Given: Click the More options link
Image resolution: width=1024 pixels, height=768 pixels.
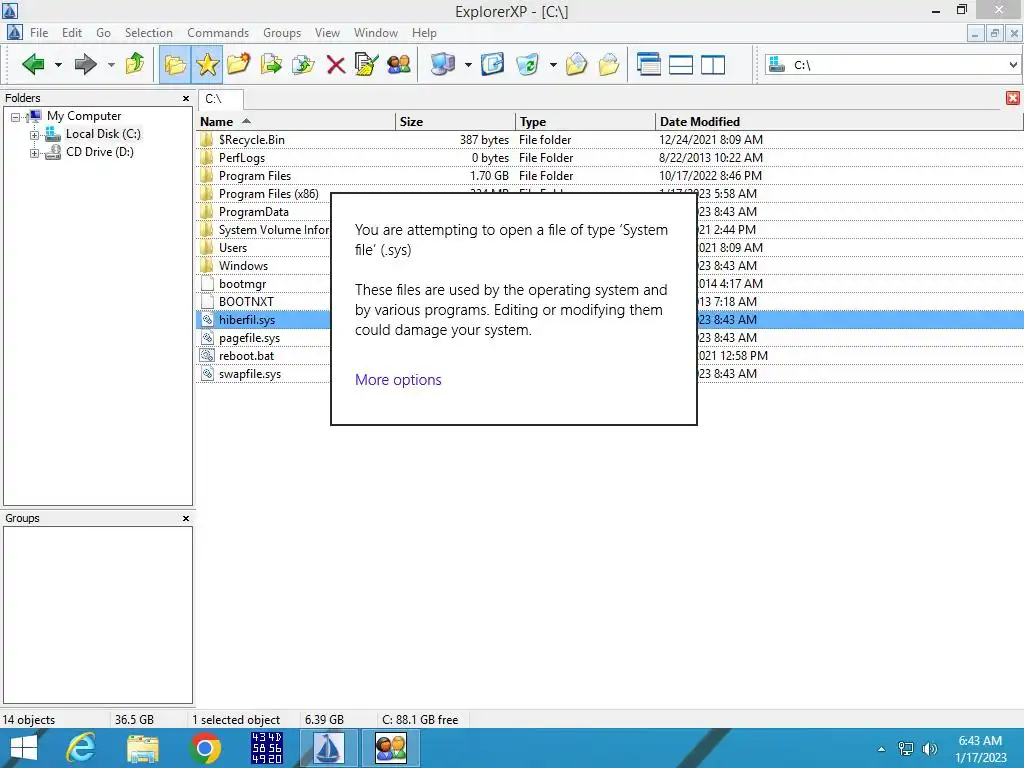Looking at the screenshot, I should pyautogui.click(x=398, y=380).
